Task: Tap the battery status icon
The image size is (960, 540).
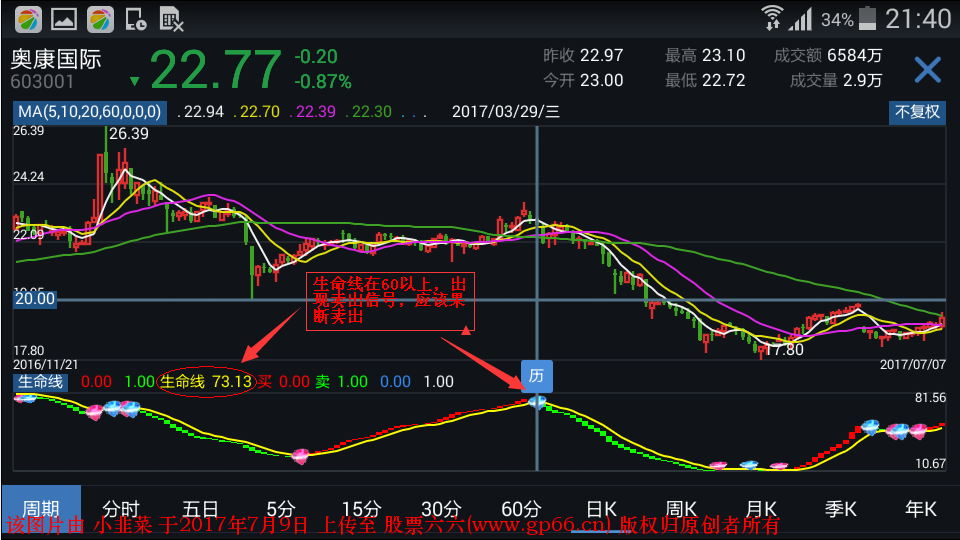Action: tap(868, 18)
